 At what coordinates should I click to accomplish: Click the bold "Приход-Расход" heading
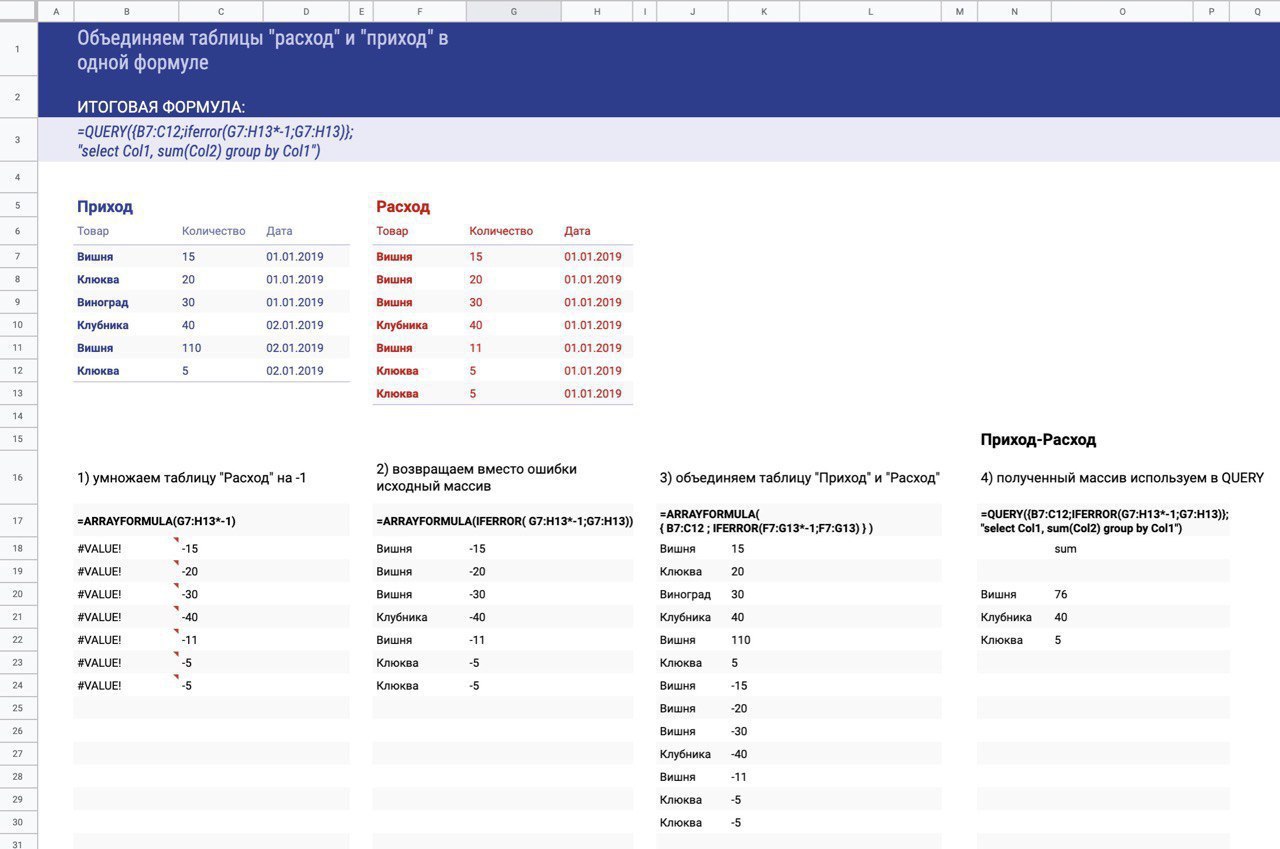(1038, 440)
